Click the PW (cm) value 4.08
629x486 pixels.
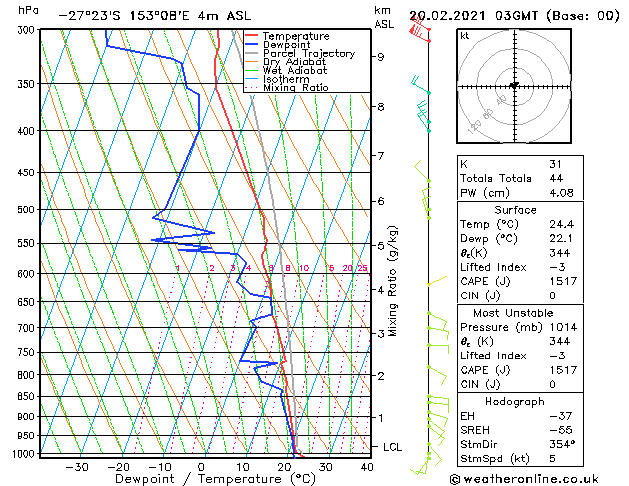coord(561,193)
